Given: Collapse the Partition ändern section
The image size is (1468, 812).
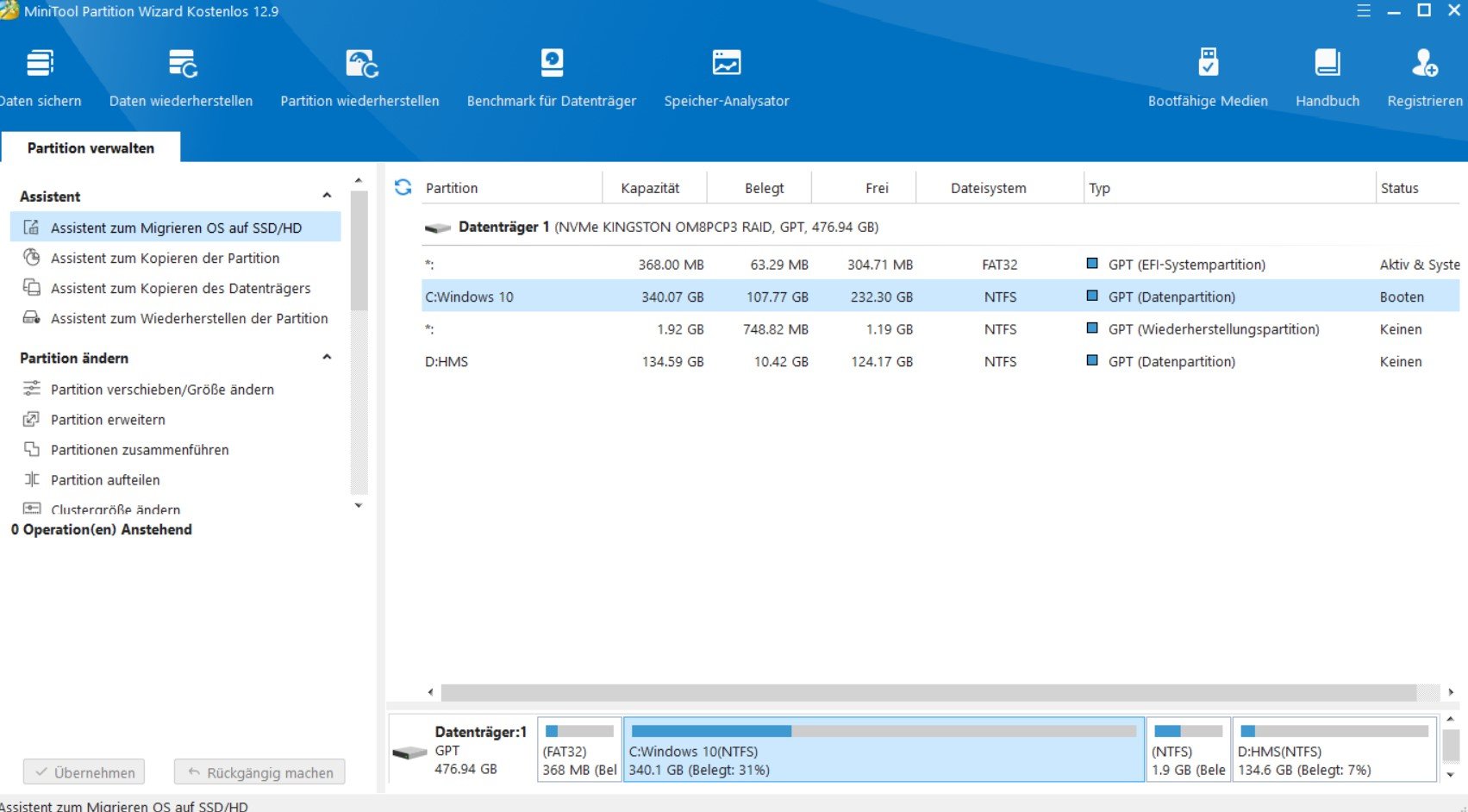Looking at the screenshot, I should click(327, 357).
